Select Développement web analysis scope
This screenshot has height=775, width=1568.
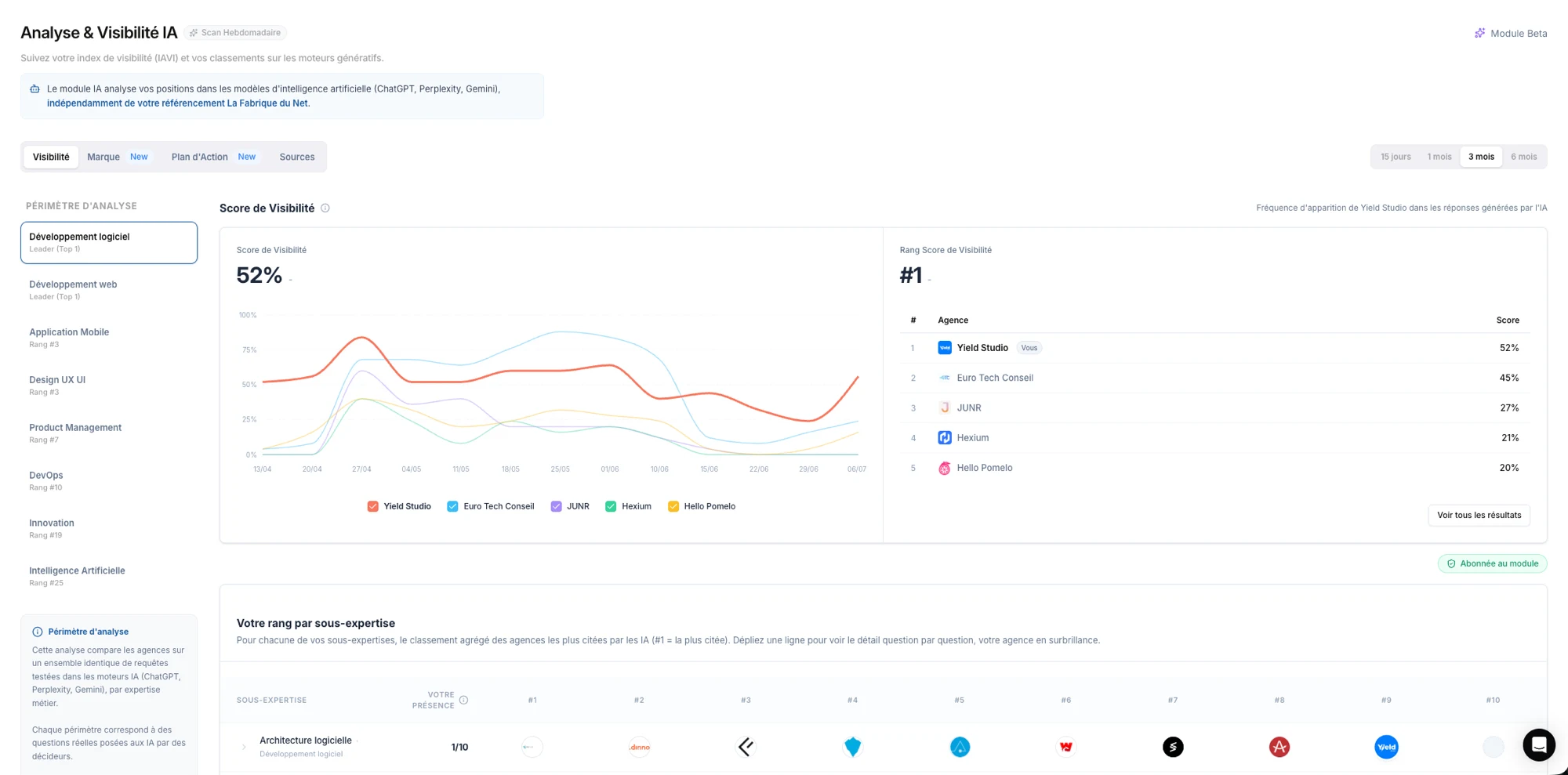point(109,290)
